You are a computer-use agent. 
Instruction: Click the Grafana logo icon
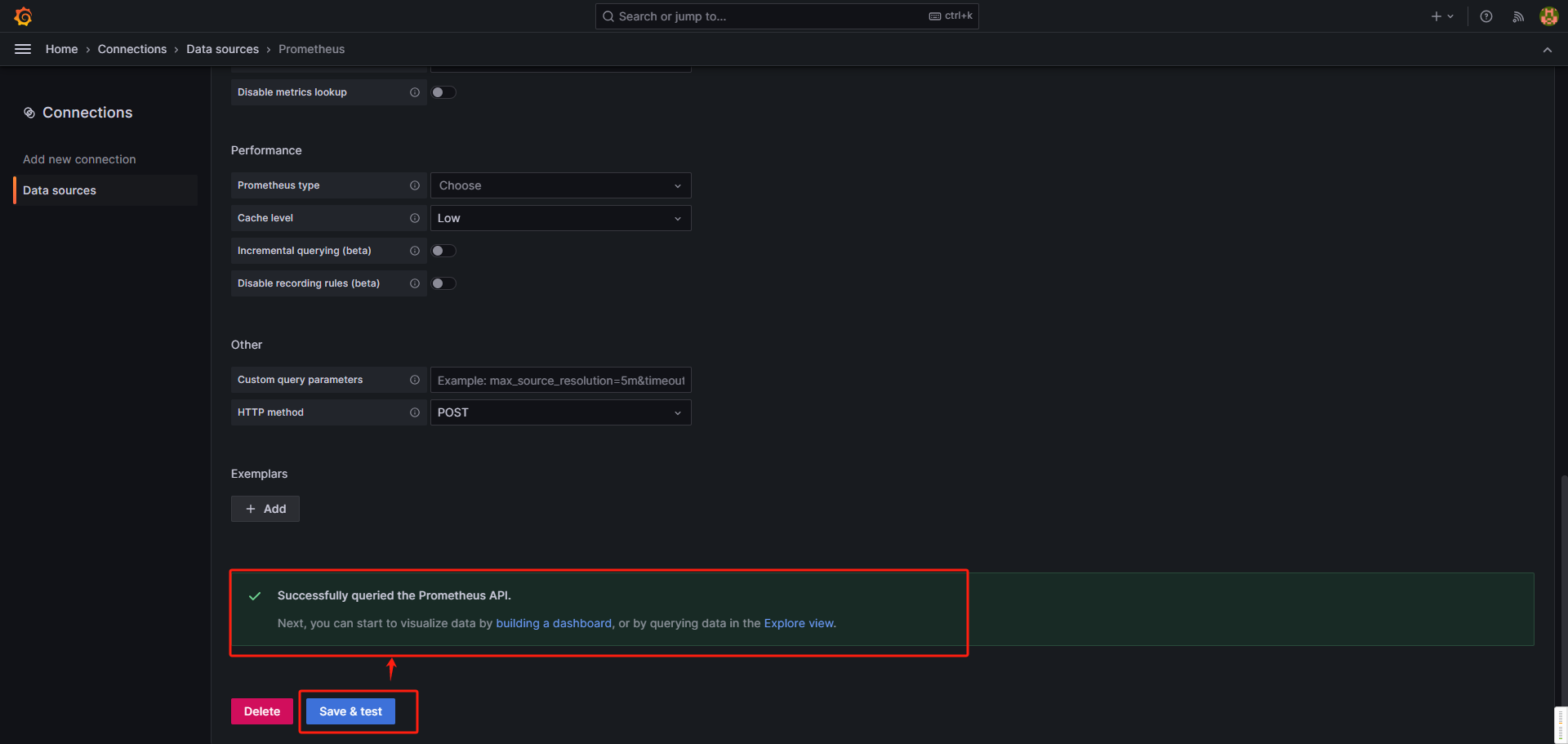tap(23, 16)
